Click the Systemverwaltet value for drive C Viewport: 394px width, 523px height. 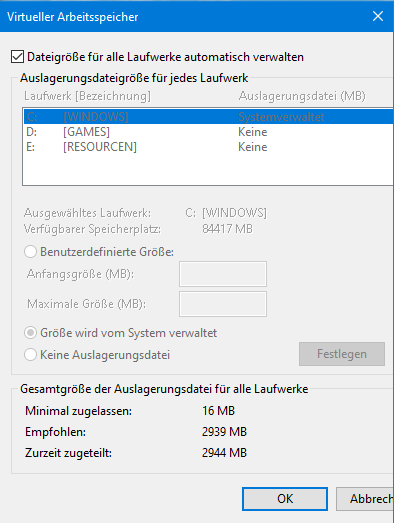tap(281, 117)
